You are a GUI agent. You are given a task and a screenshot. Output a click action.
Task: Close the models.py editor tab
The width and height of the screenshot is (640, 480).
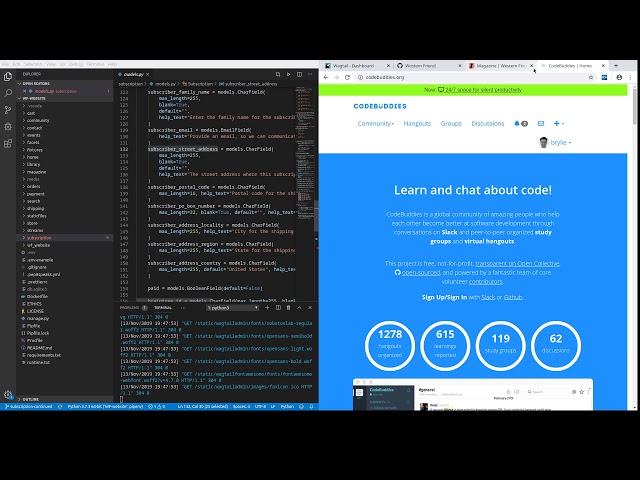pyautogui.click(x=148, y=74)
